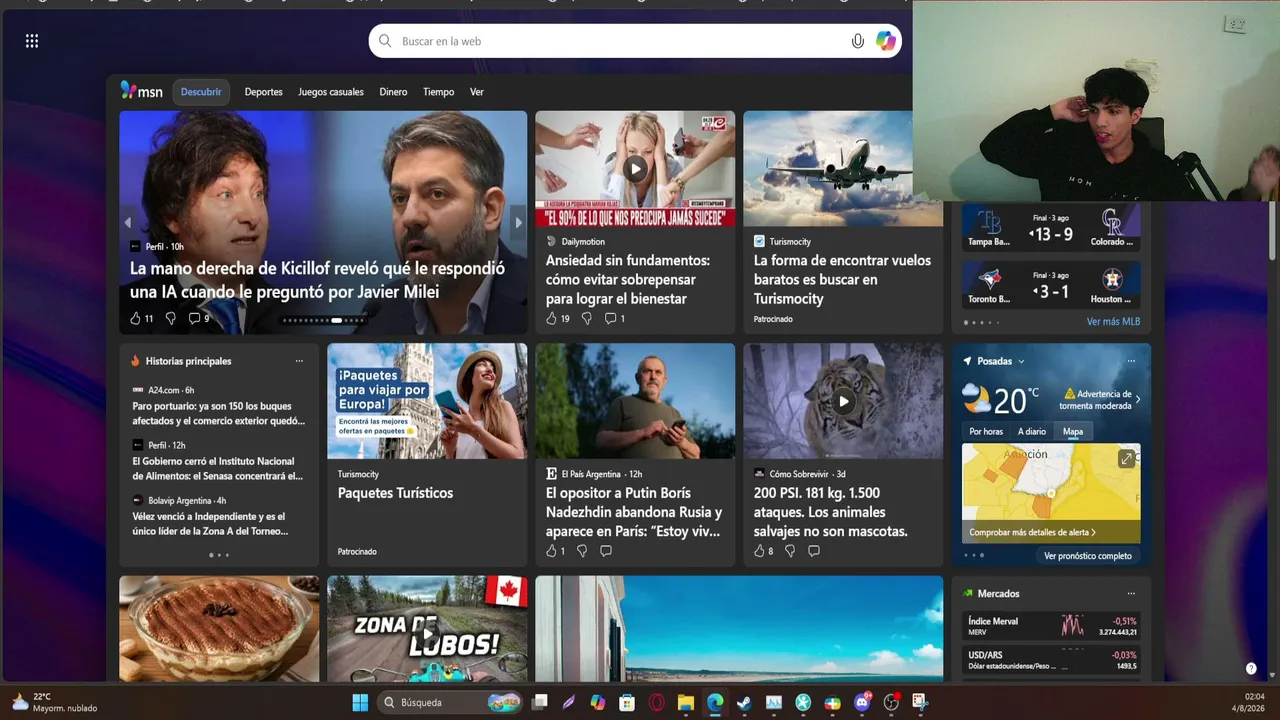The width and height of the screenshot is (1280, 720).
Task: Open Task View in the taskbar
Action: point(540,702)
